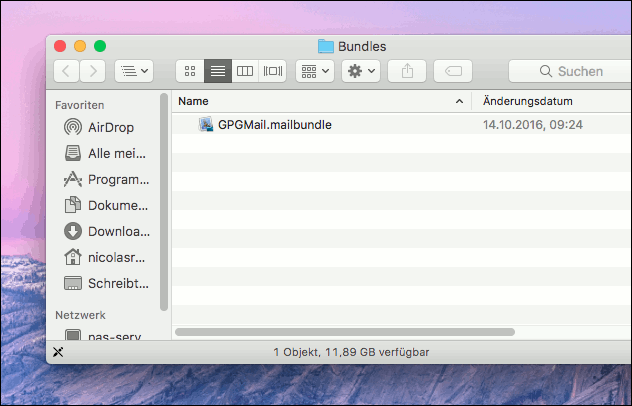Switch to column view

tap(244, 71)
